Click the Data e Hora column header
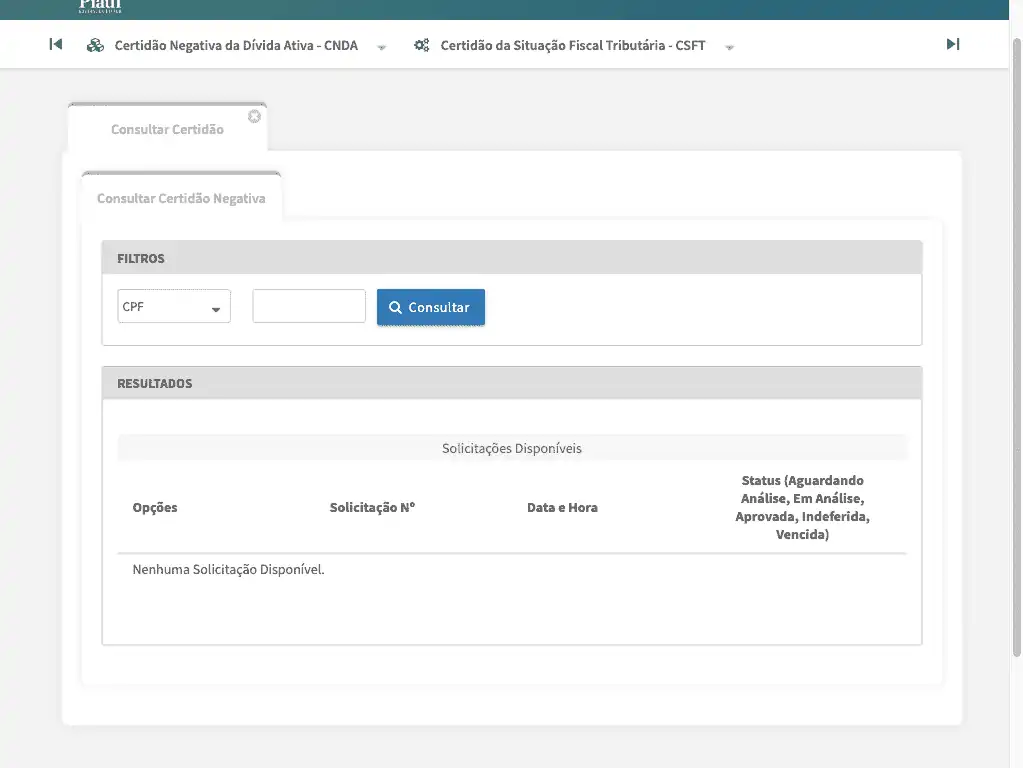Image resolution: width=1023 pixels, height=768 pixels. pos(562,507)
